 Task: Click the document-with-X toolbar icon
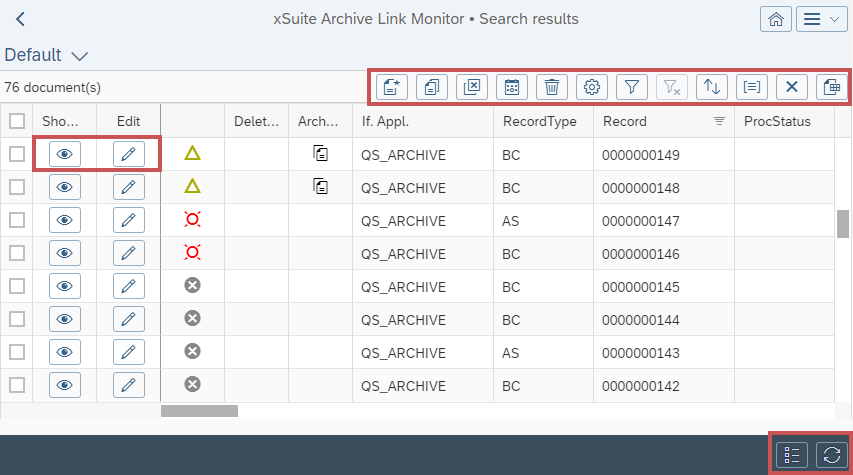[472, 87]
